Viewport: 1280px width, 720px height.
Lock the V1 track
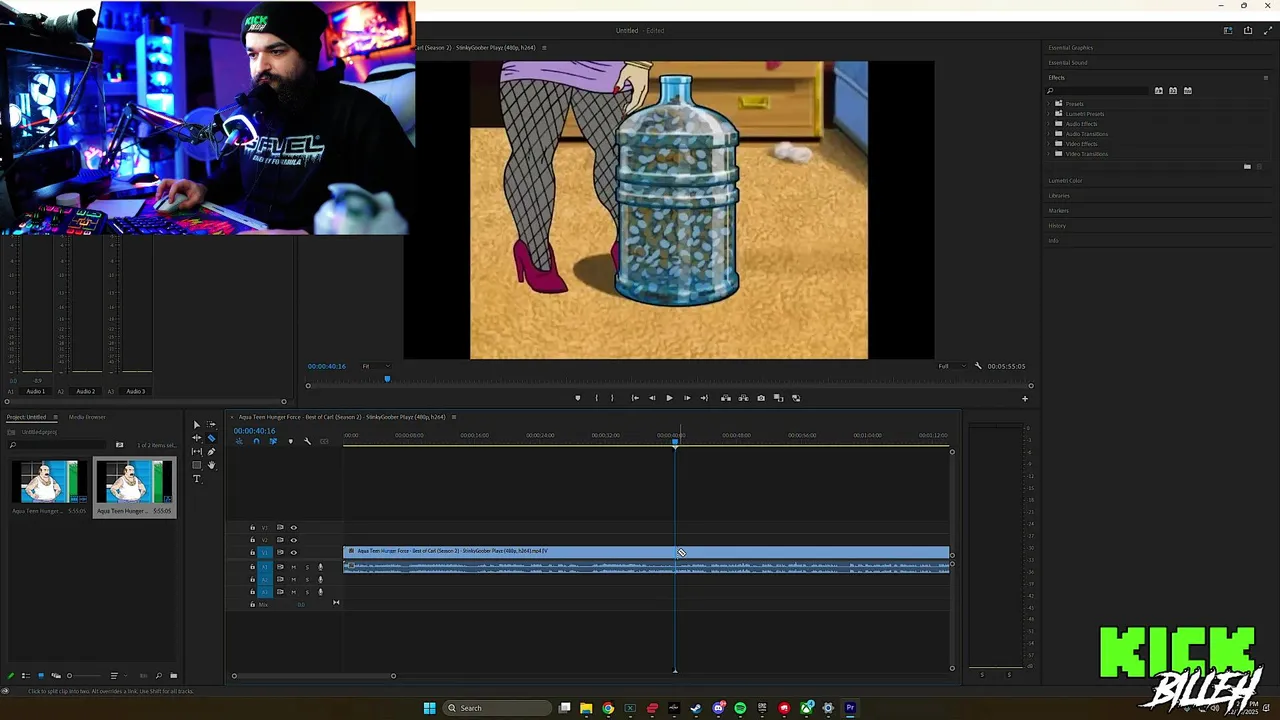tap(252, 552)
